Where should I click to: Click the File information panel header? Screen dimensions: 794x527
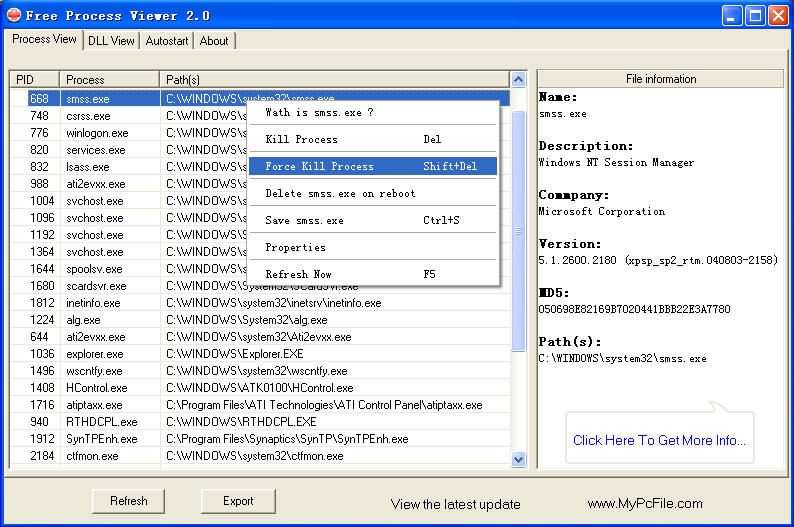(x=660, y=79)
